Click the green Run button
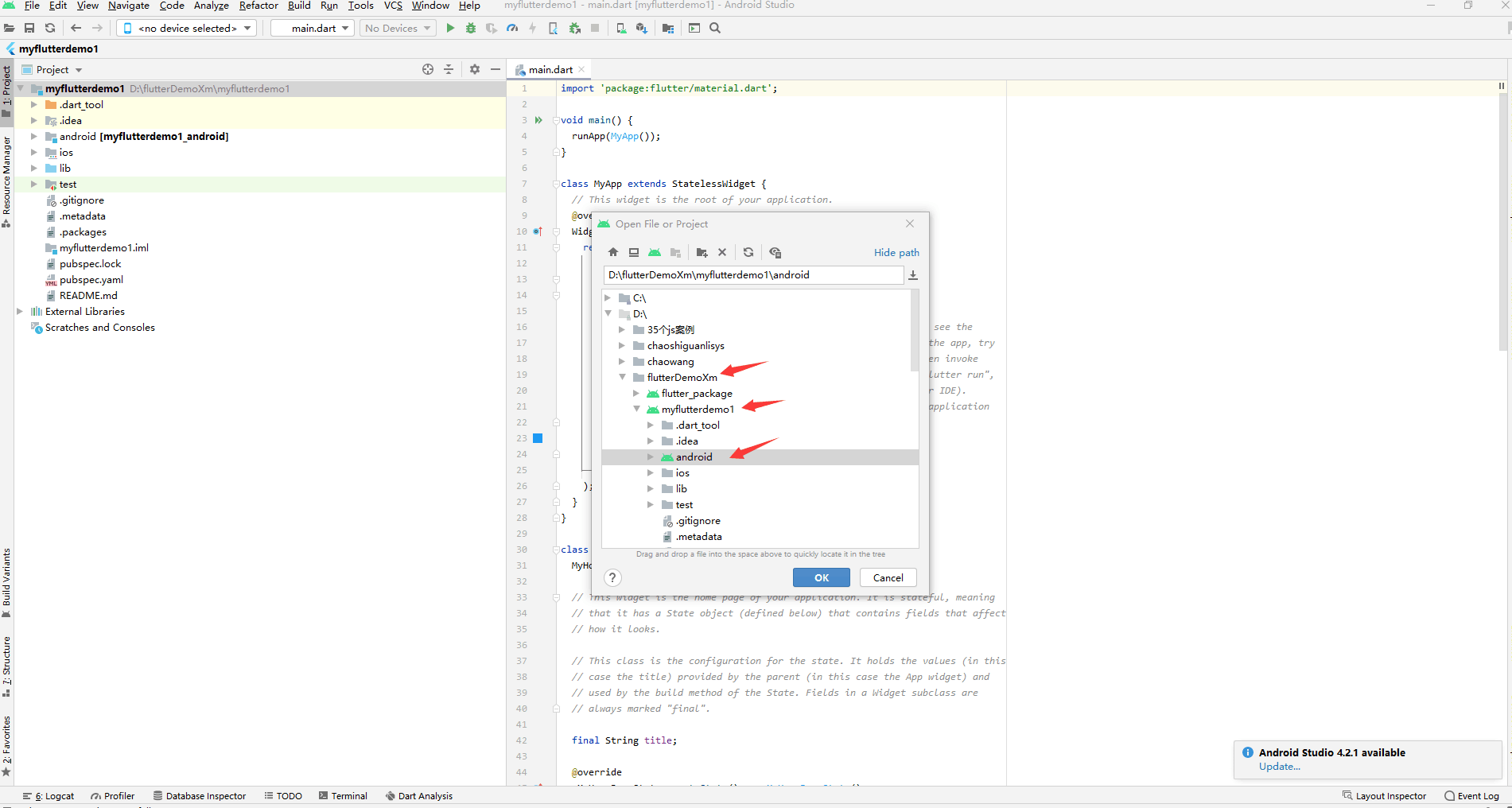1512x808 pixels. coord(450,28)
